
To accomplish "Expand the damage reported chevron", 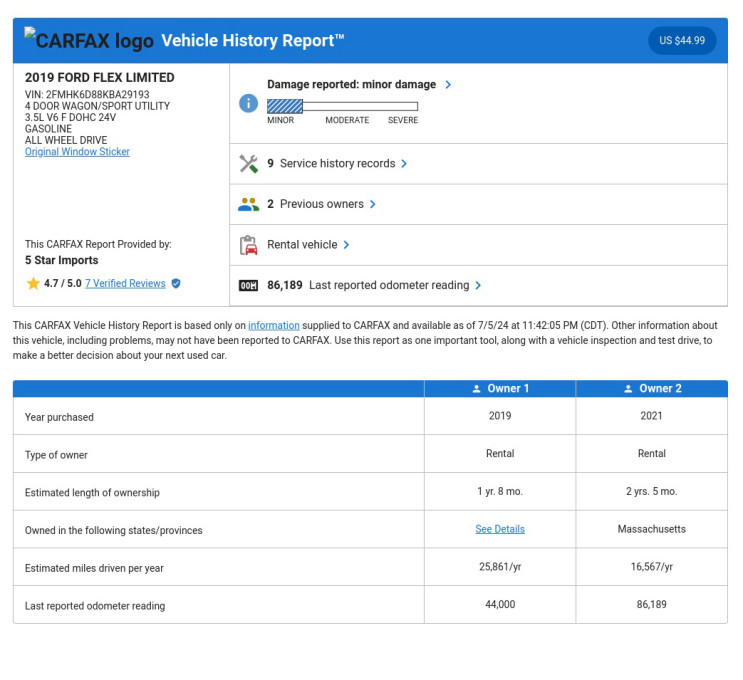I will point(448,85).
